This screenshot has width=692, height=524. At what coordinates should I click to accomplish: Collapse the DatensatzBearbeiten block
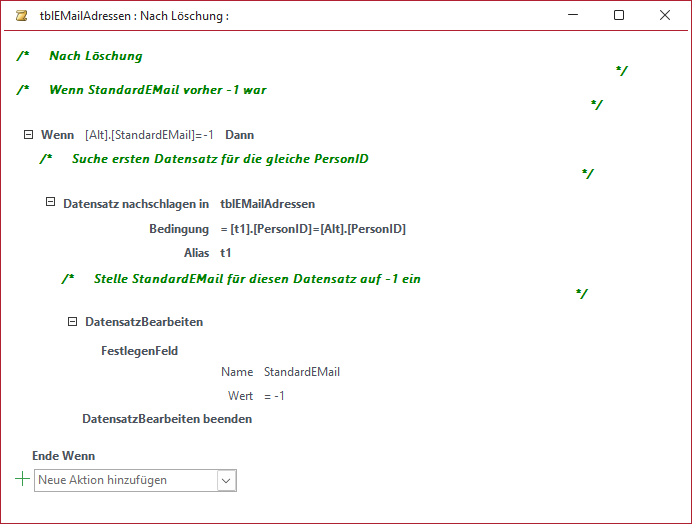pos(72,322)
